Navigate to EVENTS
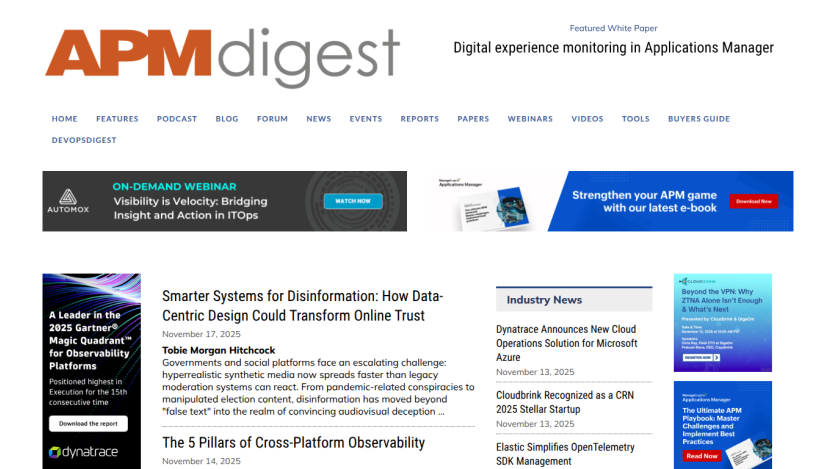 366,119
